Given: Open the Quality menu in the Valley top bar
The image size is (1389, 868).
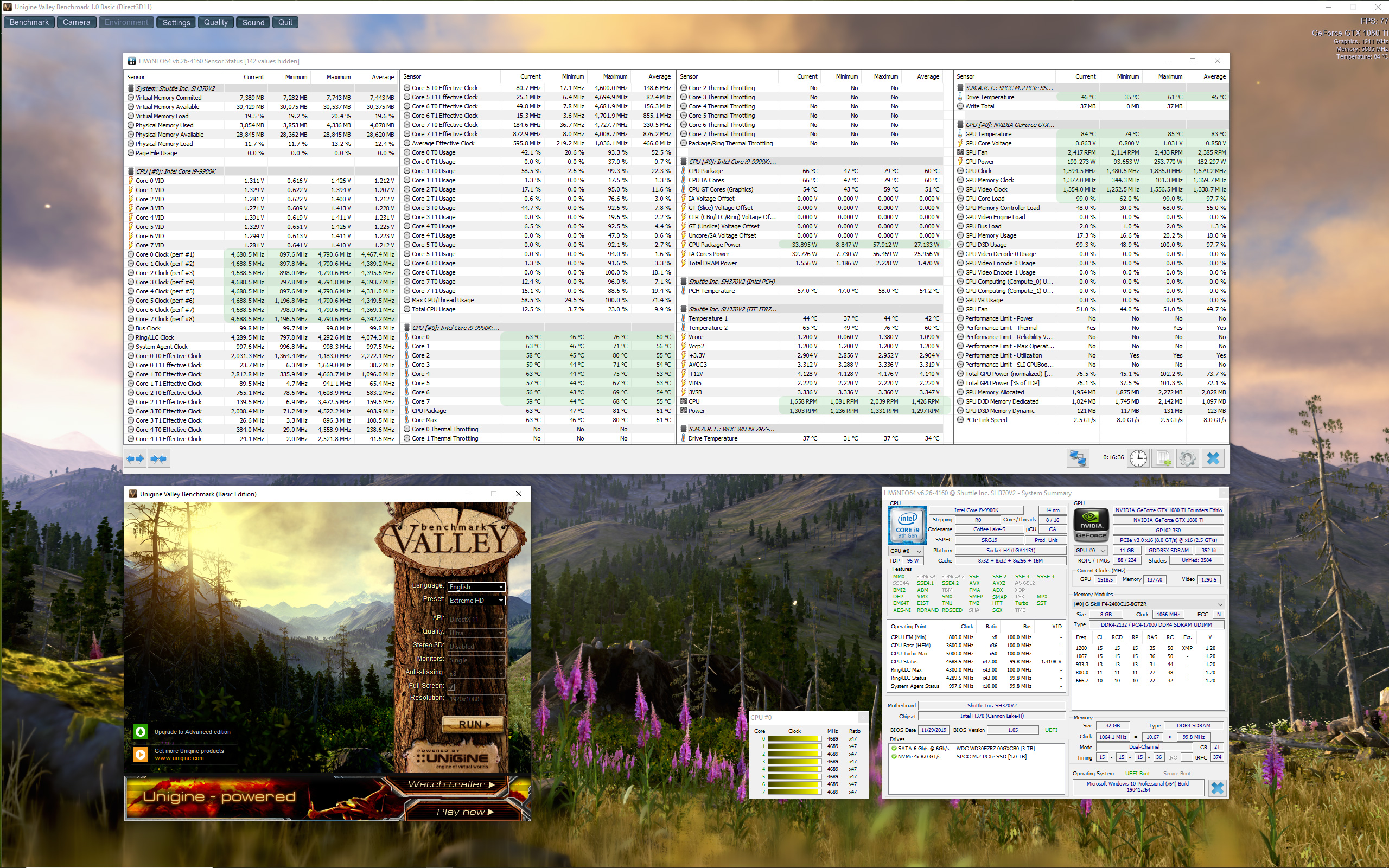Looking at the screenshot, I should [x=216, y=22].
